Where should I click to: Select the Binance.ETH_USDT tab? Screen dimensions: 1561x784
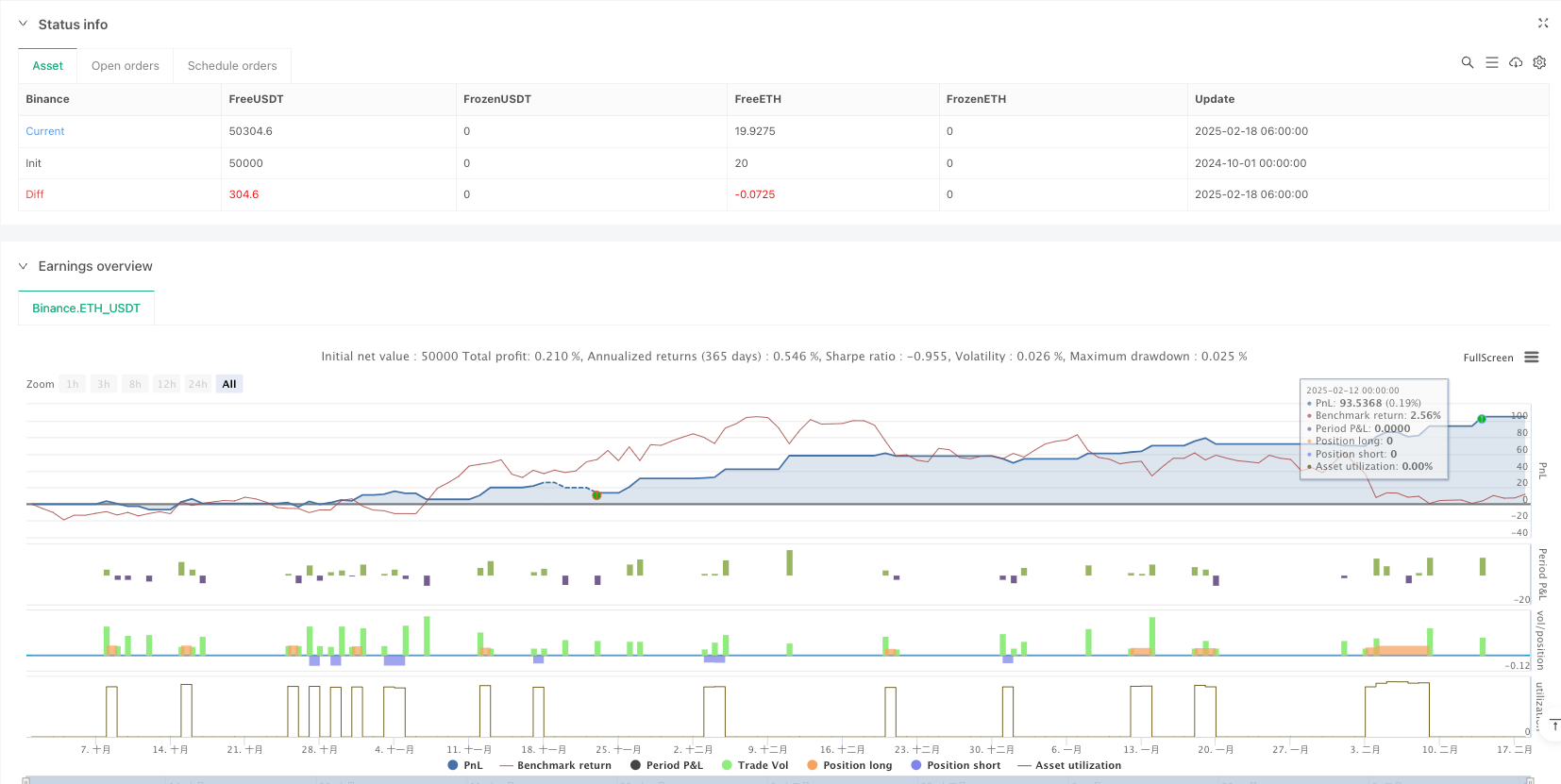click(x=86, y=309)
